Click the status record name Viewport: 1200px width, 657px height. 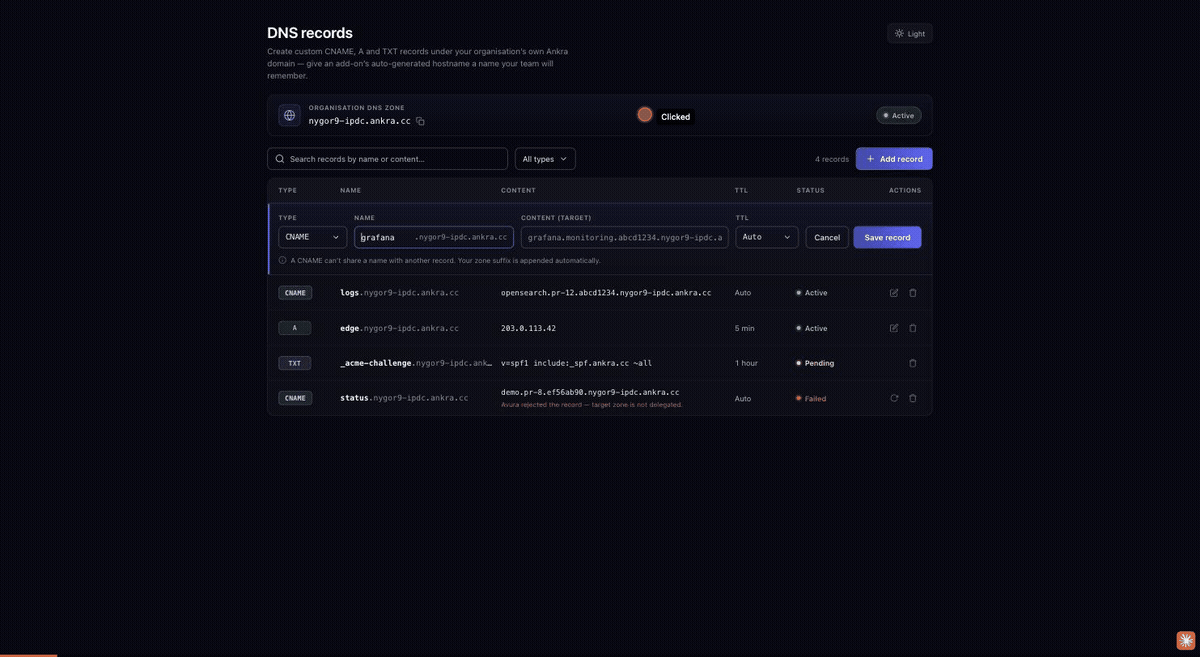click(x=404, y=398)
